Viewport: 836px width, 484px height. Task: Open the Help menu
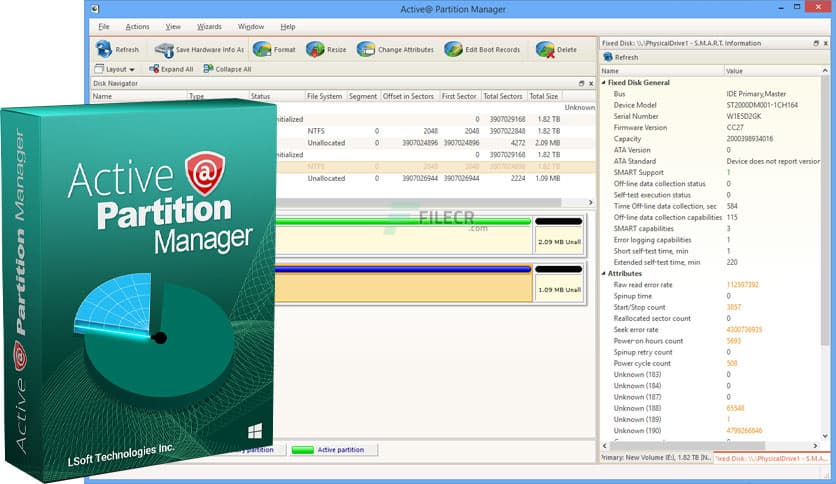[x=288, y=27]
